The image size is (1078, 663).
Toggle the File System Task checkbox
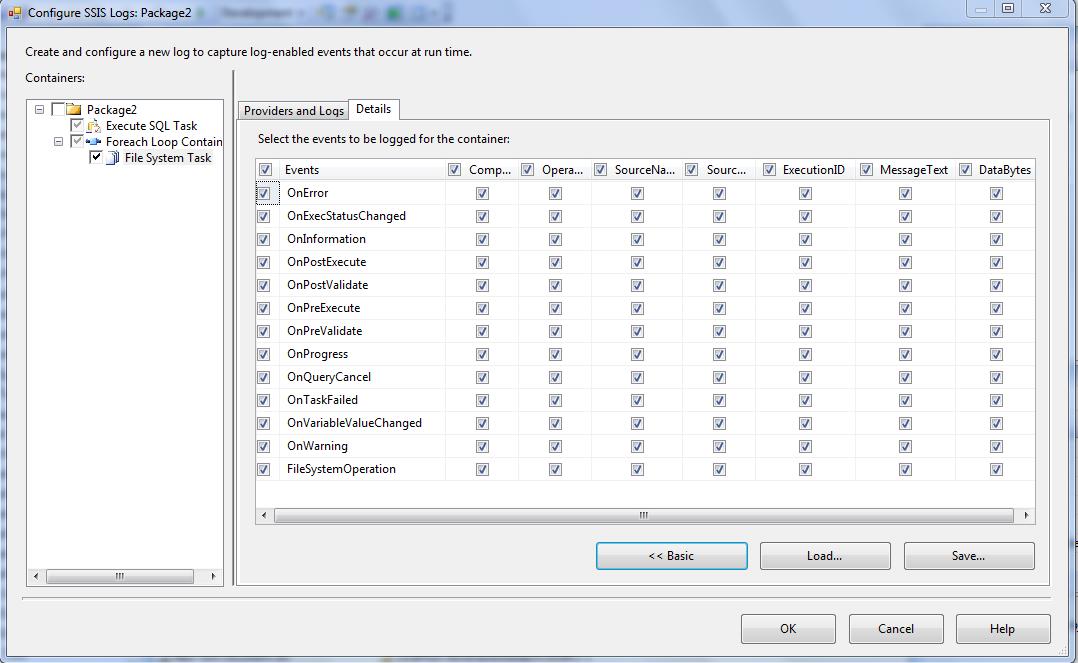coord(96,158)
